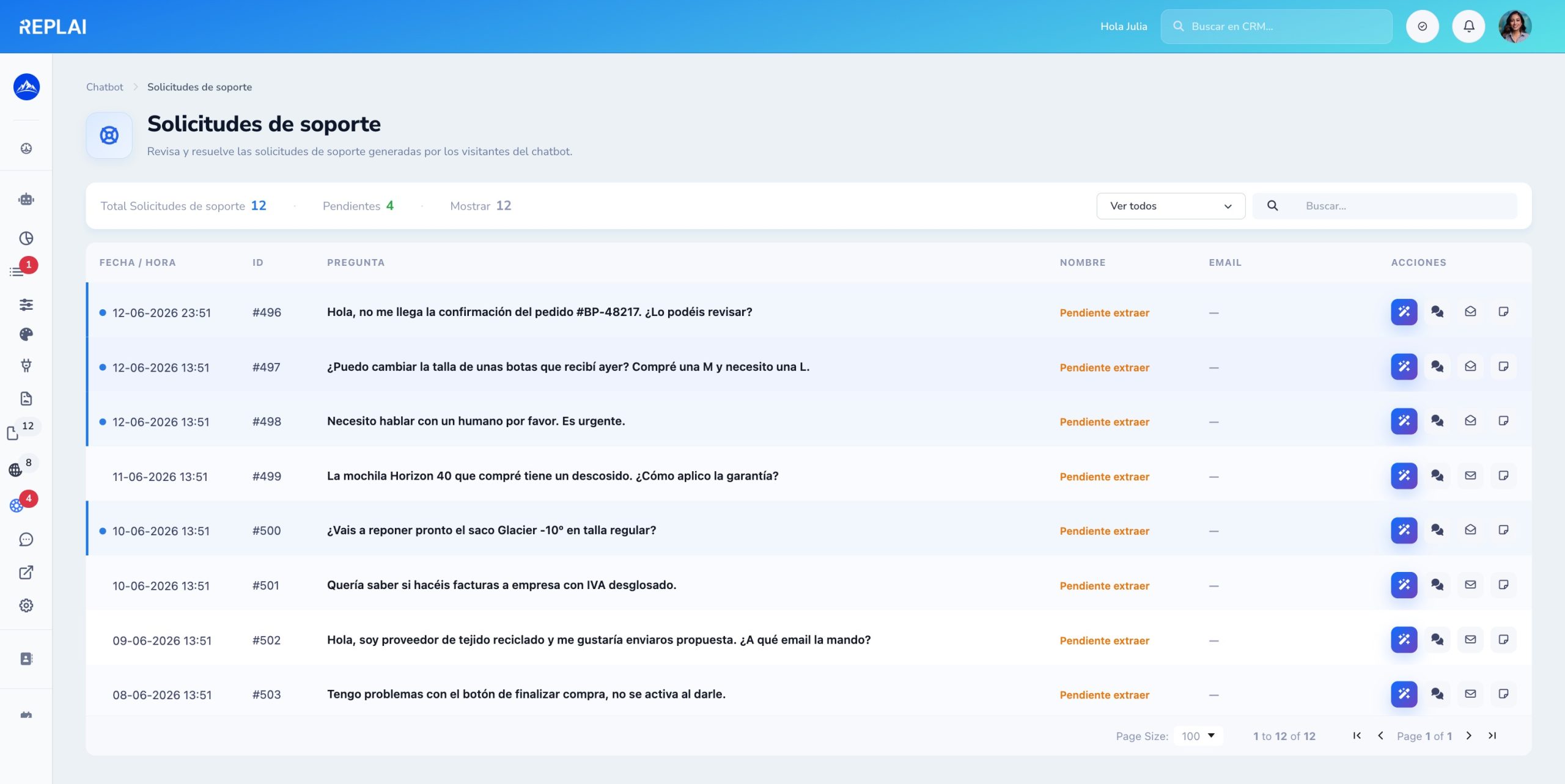Open the Ver todos filter dropdown
The height and width of the screenshot is (784, 1565).
coord(1171,206)
